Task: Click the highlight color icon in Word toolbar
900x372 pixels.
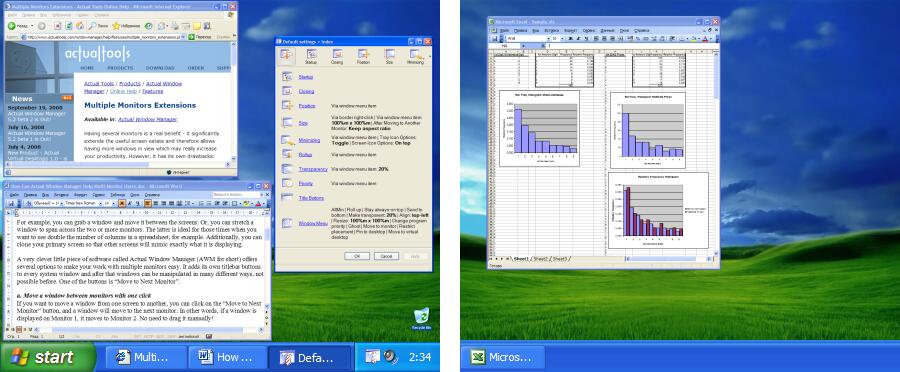Action: 246,203
